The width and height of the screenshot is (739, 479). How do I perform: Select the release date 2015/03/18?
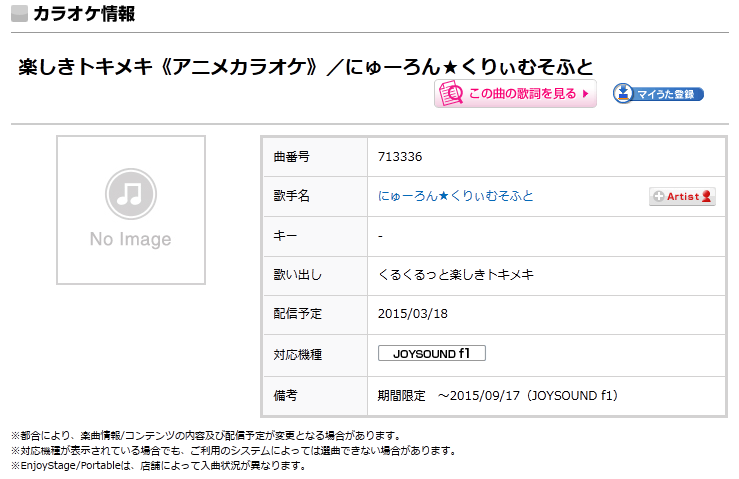pyautogui.click(x=412, y=314)
